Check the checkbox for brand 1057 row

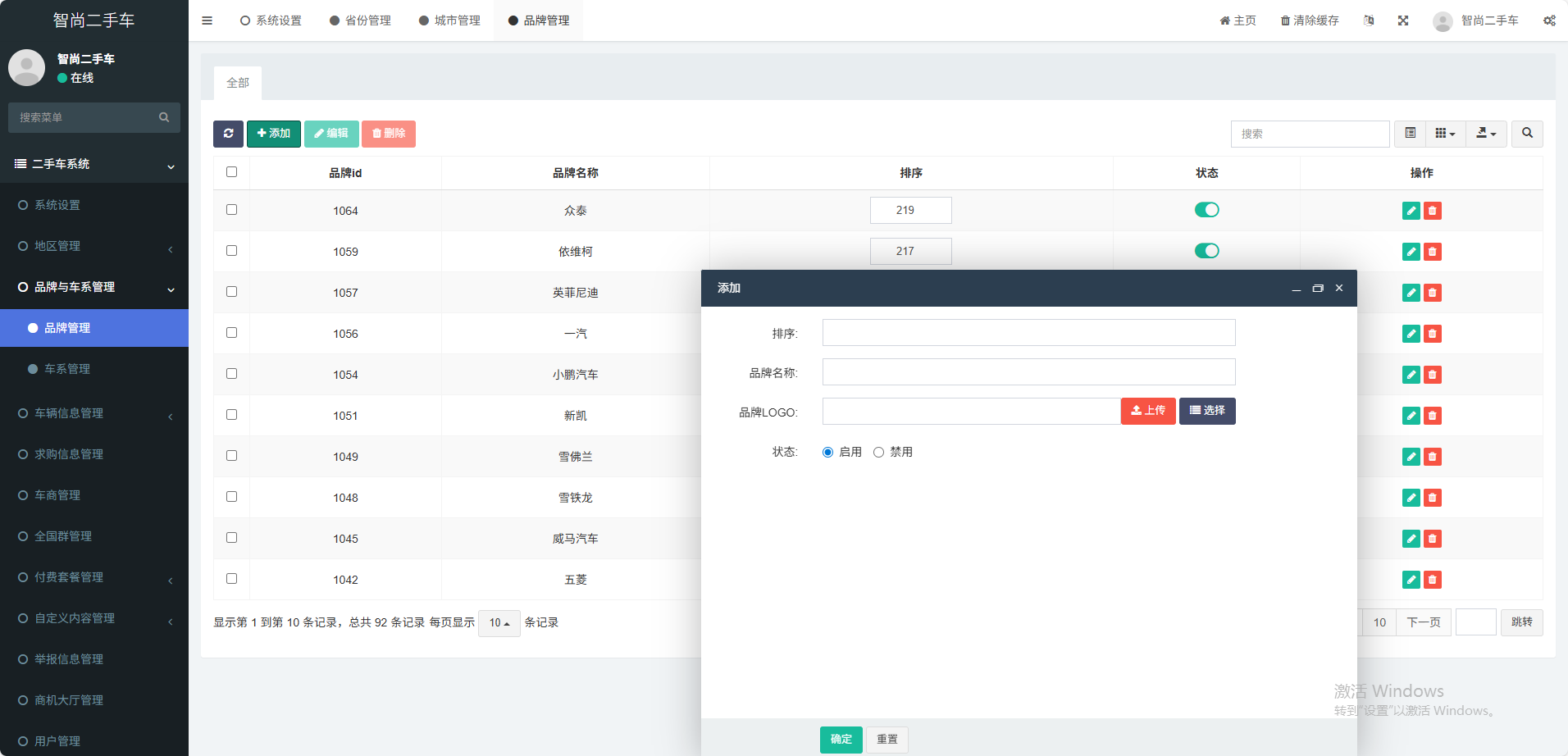231,292
